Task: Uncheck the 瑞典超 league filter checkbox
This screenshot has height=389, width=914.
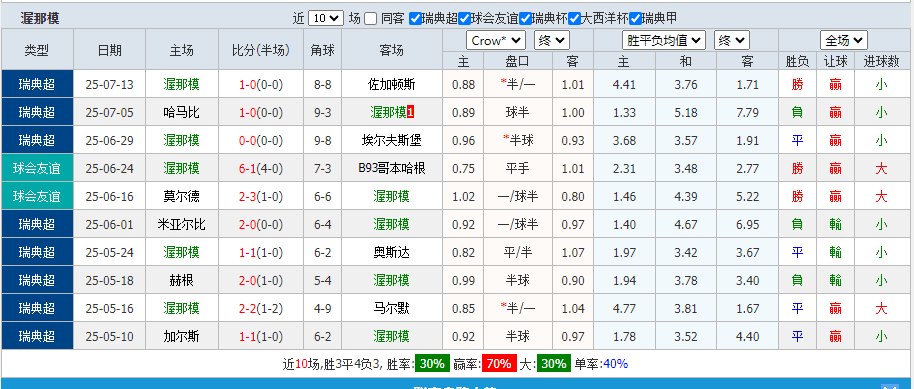Action: pos(415,19)
